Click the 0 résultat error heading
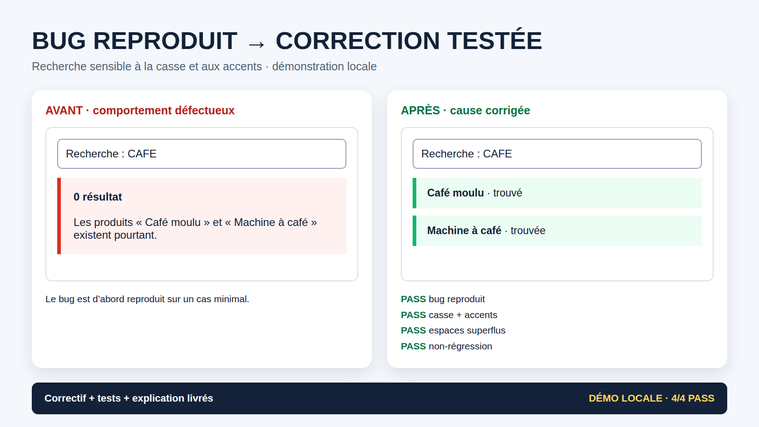Screen dimensions: 759x427 pyautogui.click(x=98, y=197)
